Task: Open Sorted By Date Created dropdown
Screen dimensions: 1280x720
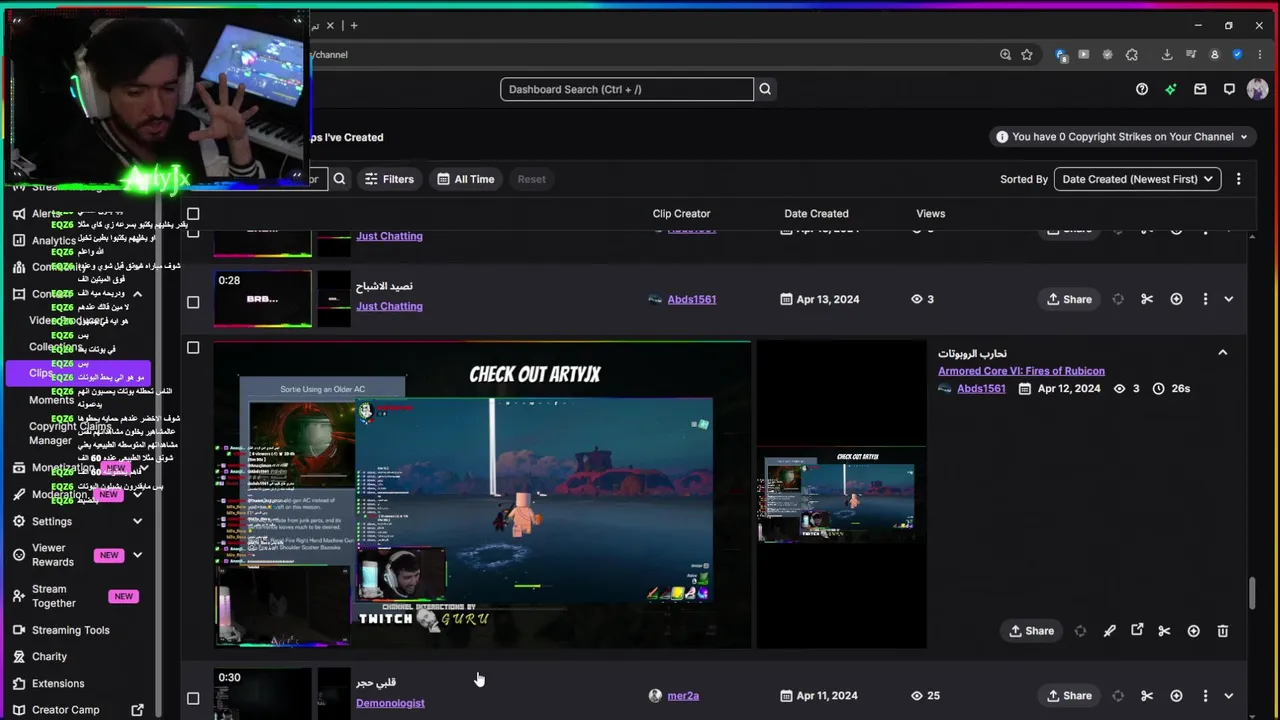Action: (1137, 179)
